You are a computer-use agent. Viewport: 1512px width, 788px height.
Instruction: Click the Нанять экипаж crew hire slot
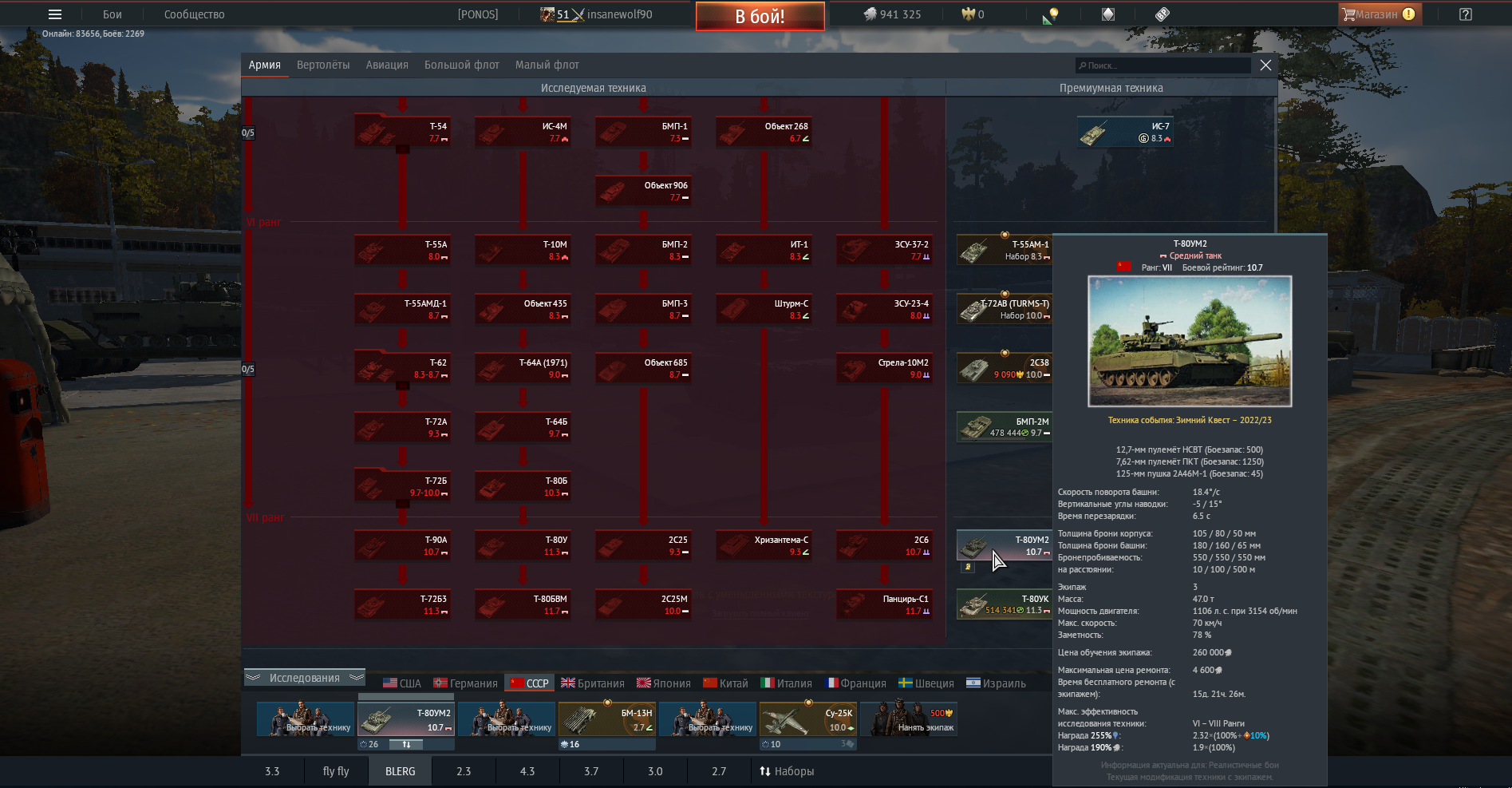(910, 719)
